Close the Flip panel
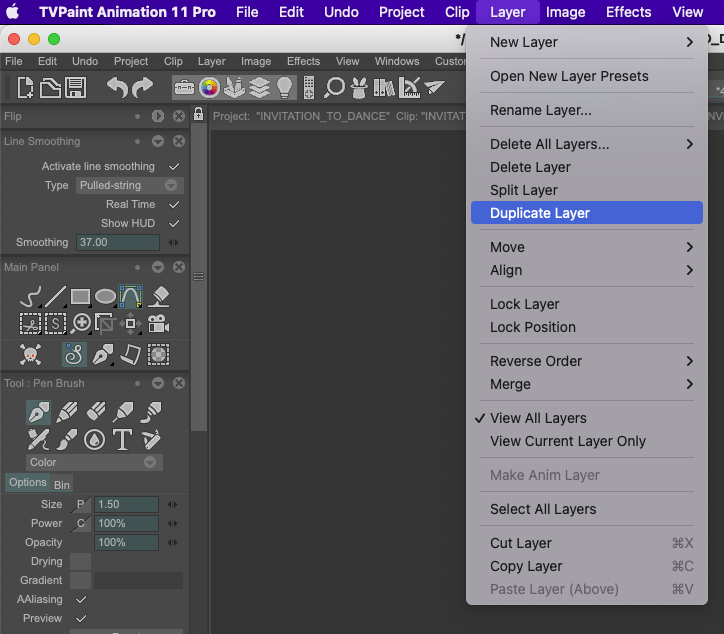The height and width of the screenshot is (634, 724). tap(179, 116)
